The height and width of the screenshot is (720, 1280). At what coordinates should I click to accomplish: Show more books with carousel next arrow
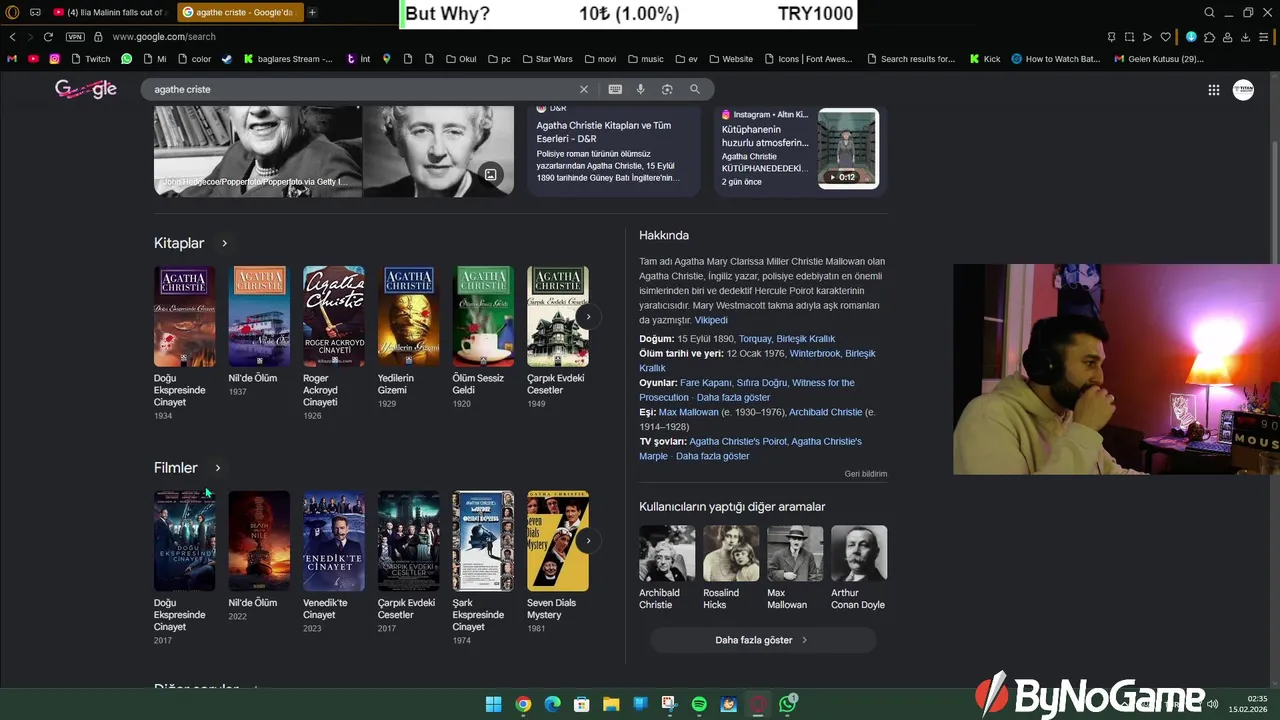click(x=588, y=316)
